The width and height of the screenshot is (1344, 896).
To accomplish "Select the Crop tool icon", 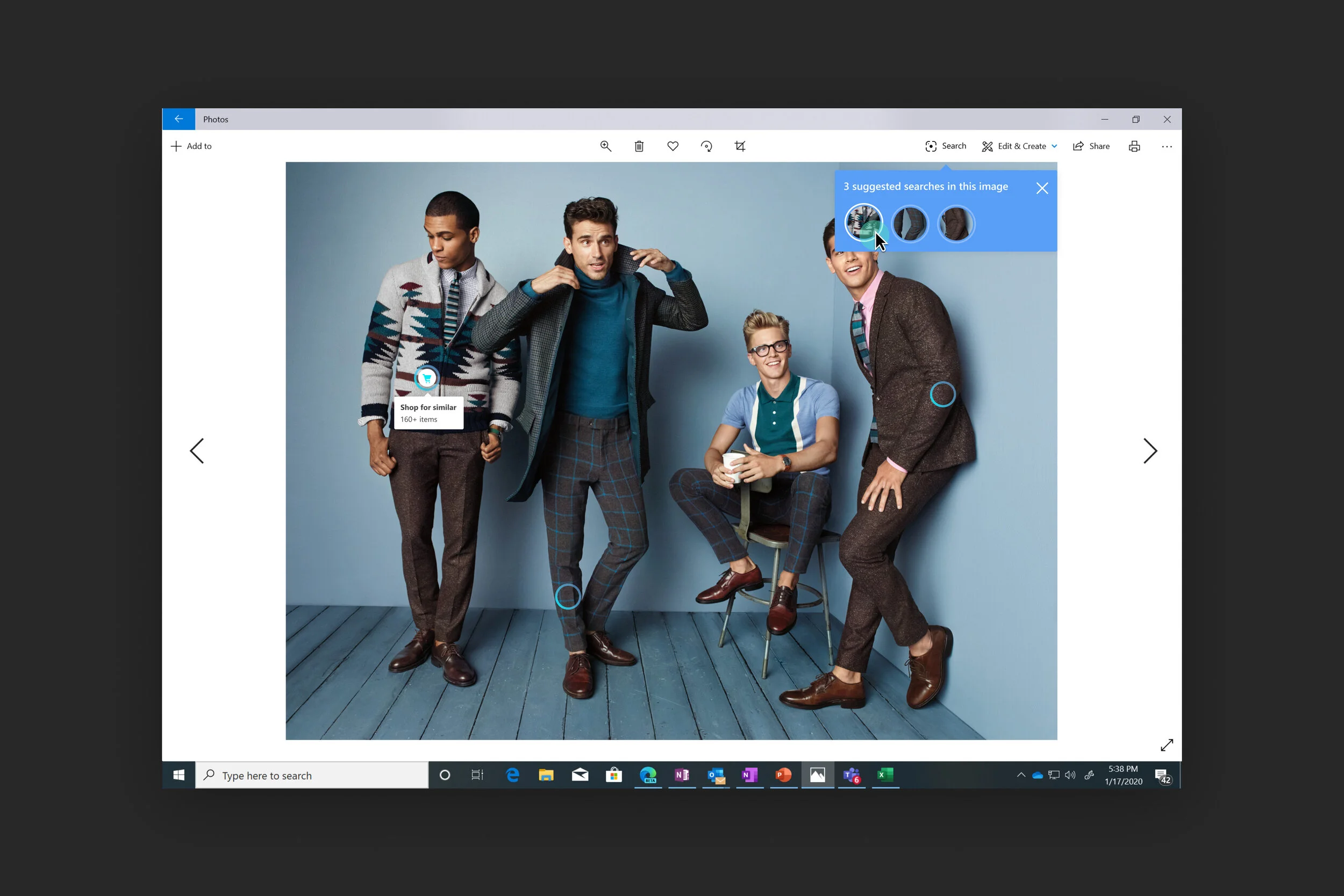I will pos(740,146).
